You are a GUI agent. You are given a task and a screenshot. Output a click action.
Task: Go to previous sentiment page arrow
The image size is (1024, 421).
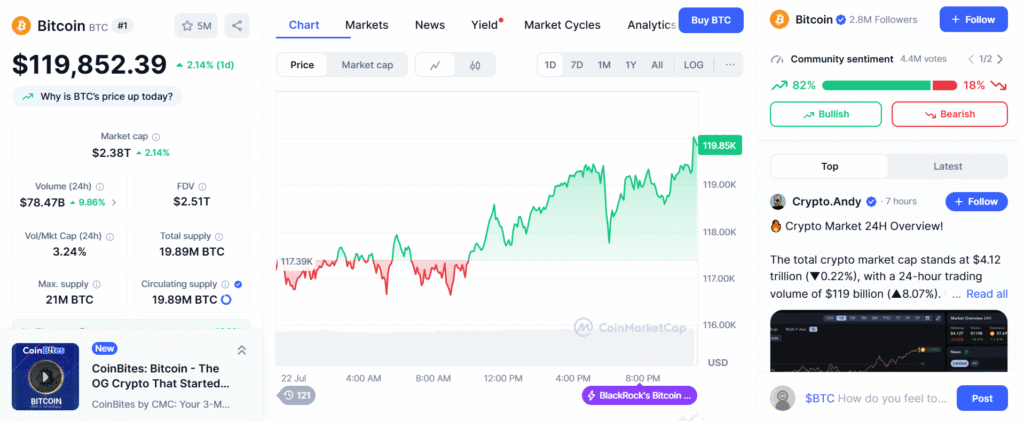[x=970, y=59]
